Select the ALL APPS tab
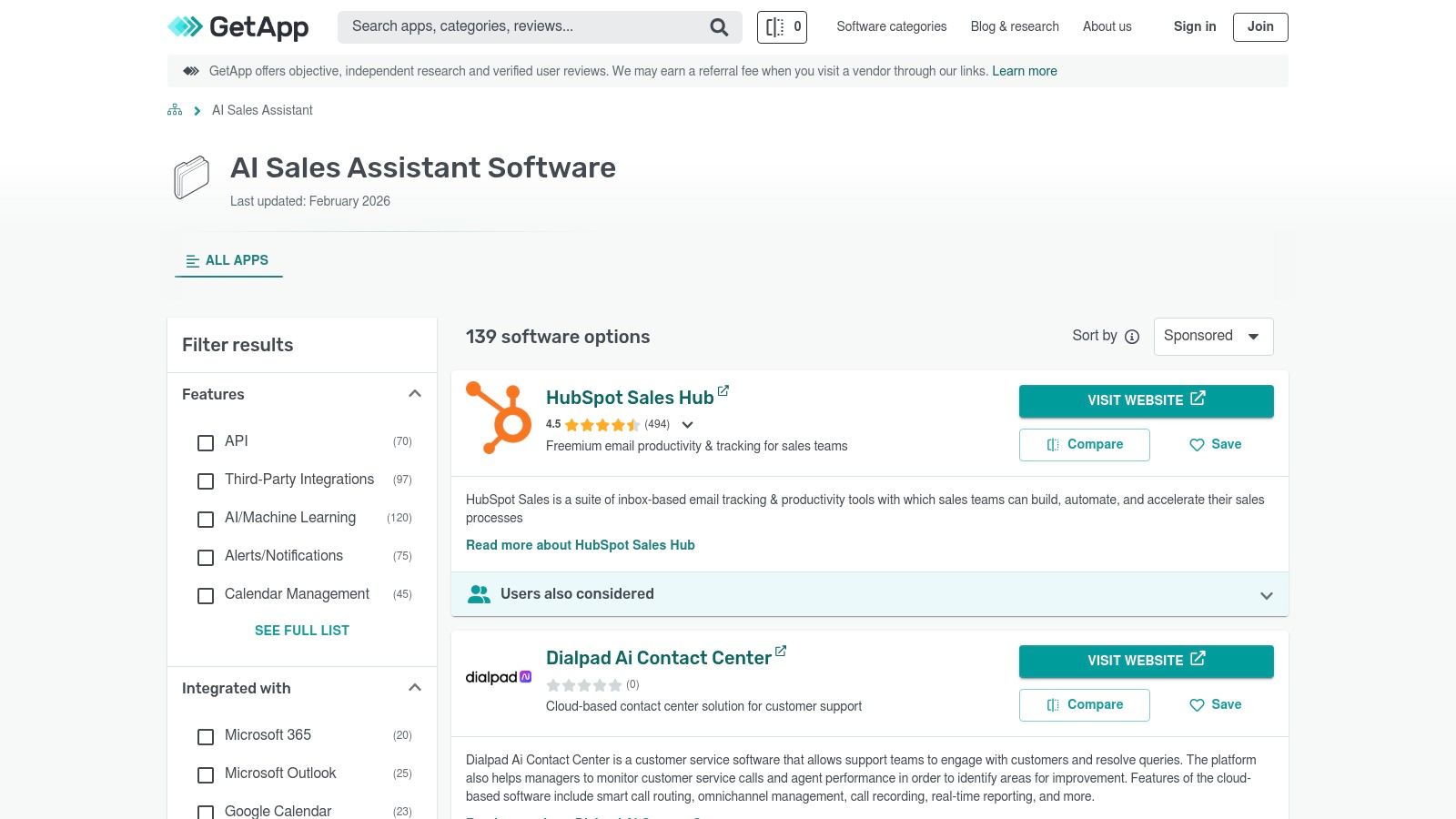Screen dimensions: 1456x819 pos(228,260)
